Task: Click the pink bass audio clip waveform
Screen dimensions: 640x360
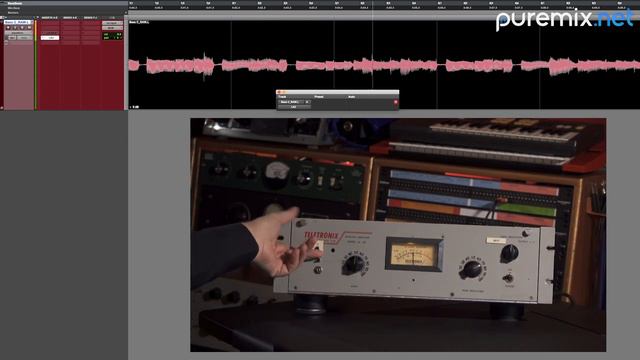Action: [384, 65]
